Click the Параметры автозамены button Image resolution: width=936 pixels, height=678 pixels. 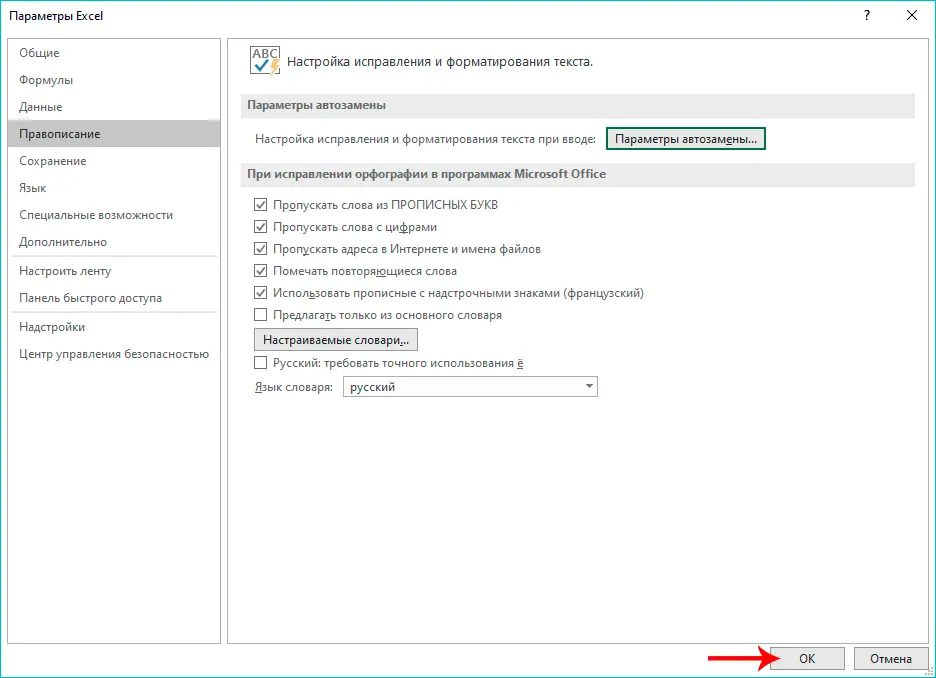click(686, 139)
